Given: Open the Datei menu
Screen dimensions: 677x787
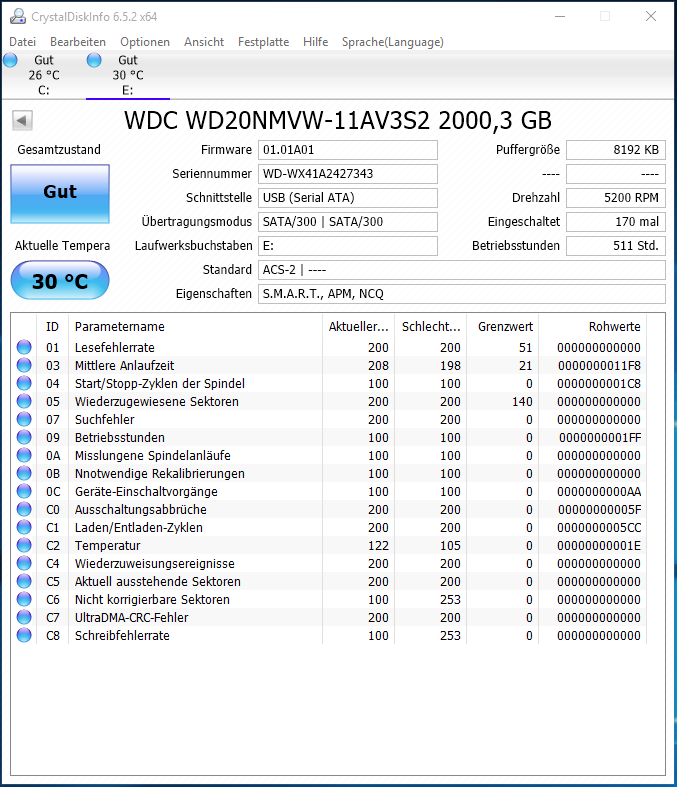Looking at the screenshot, I should pos(23,42).
